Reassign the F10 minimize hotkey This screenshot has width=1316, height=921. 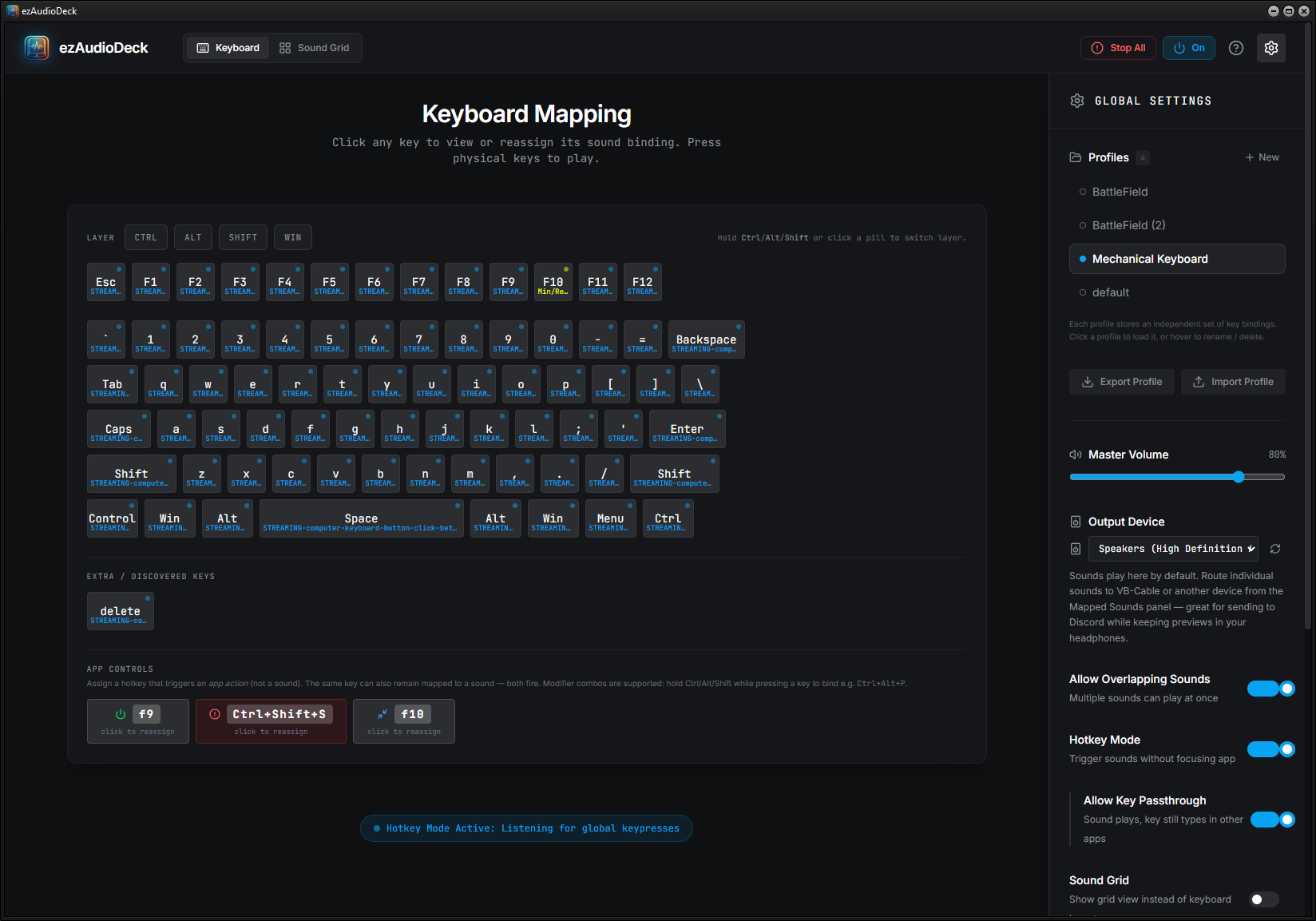[404, 721]
